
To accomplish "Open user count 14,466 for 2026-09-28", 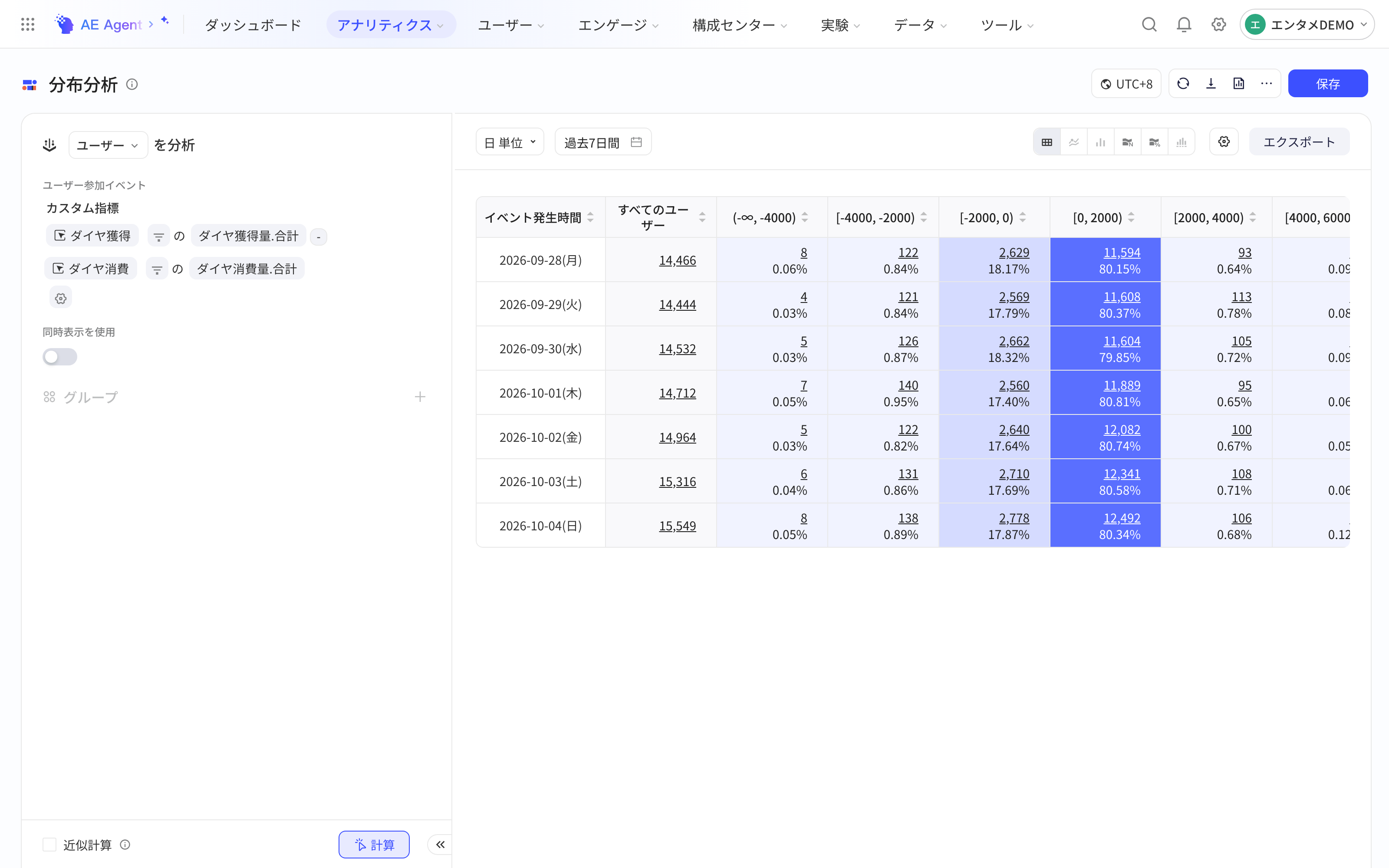I will pos(677,260).
